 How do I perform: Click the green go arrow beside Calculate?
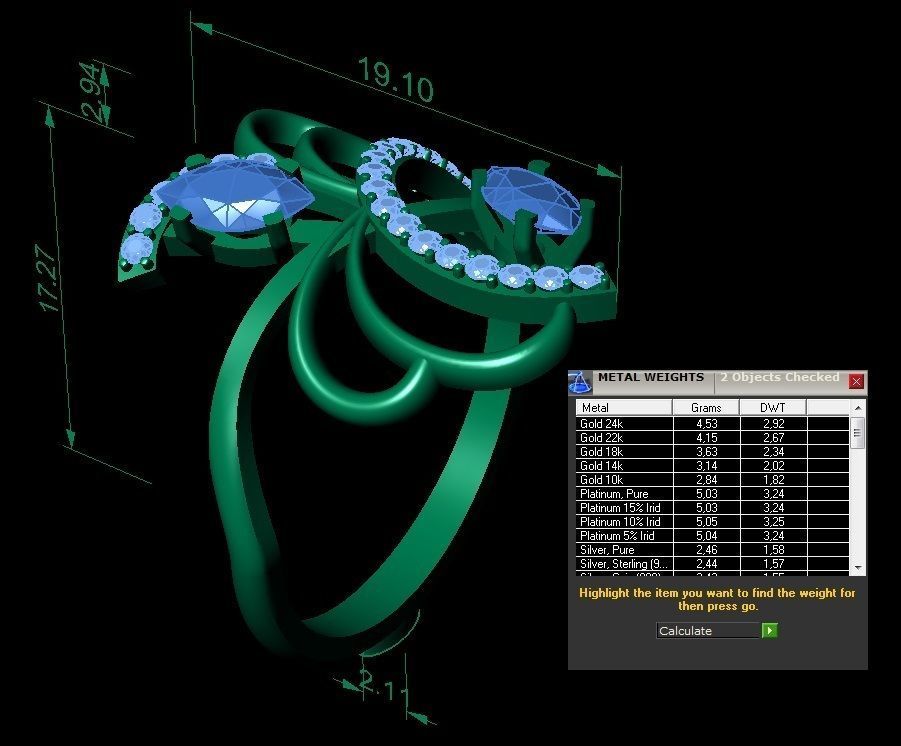[x=769, y=630]
